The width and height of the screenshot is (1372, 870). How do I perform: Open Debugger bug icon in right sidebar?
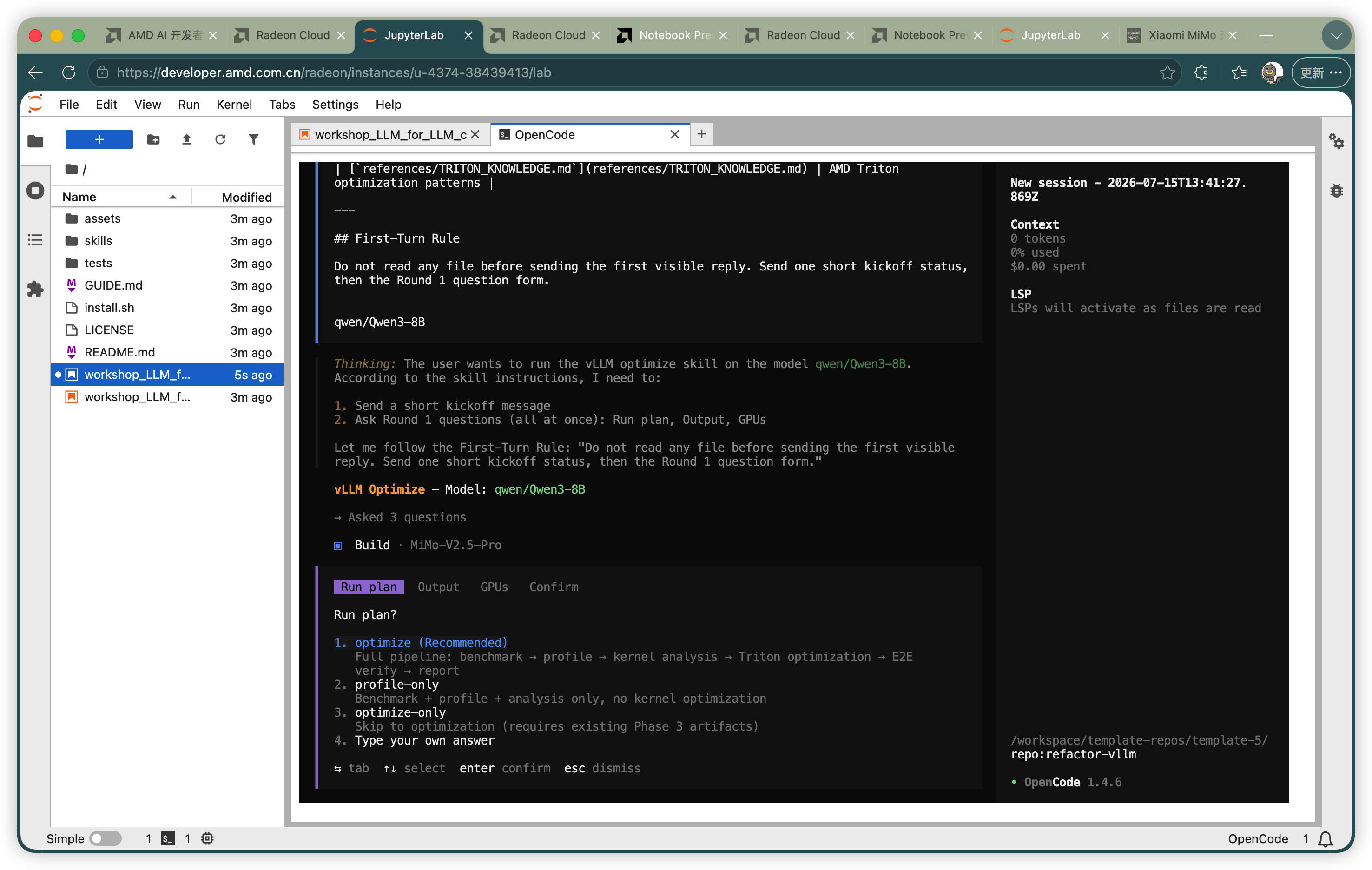pos(1336,190)
